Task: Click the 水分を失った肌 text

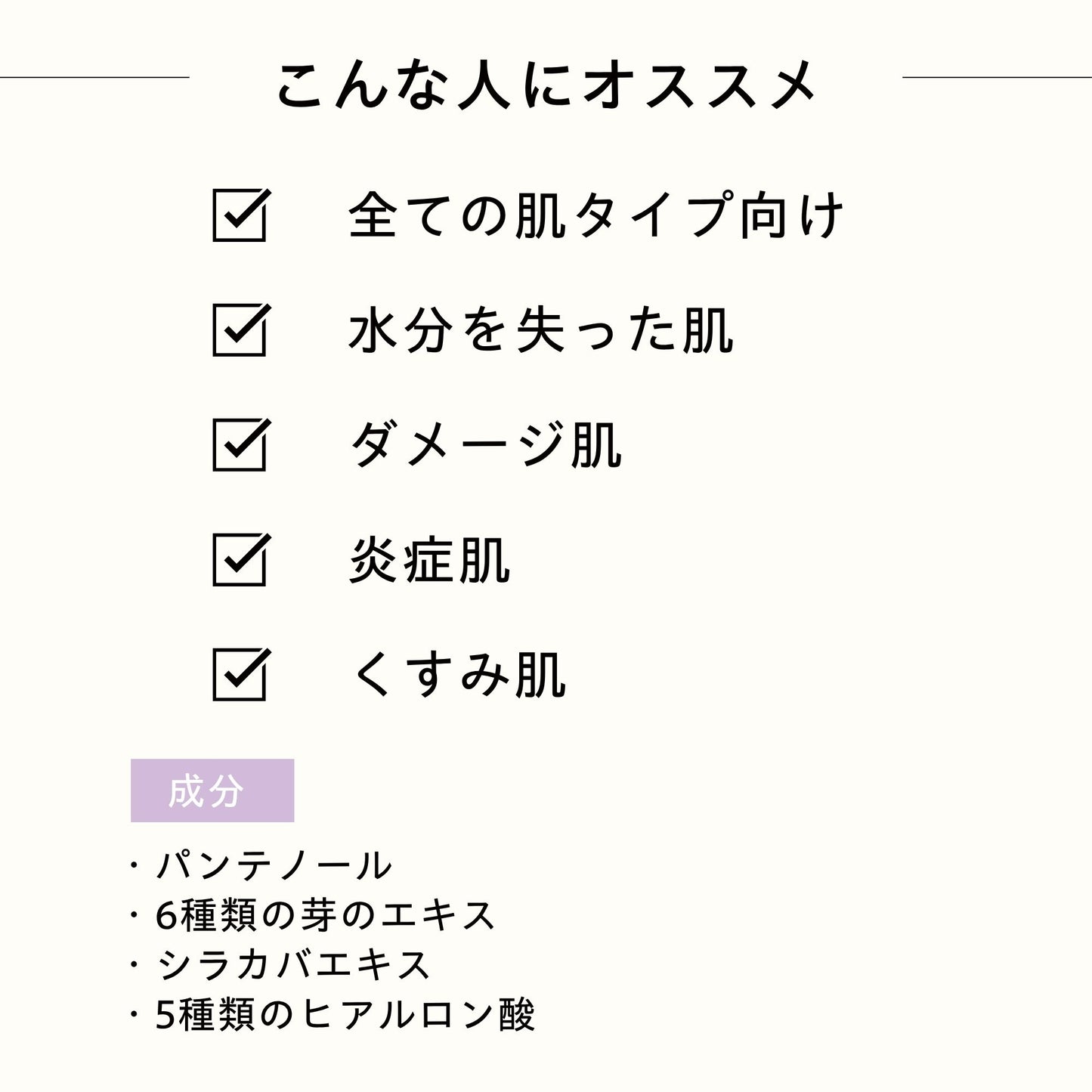Action: (x=541, y=331)
